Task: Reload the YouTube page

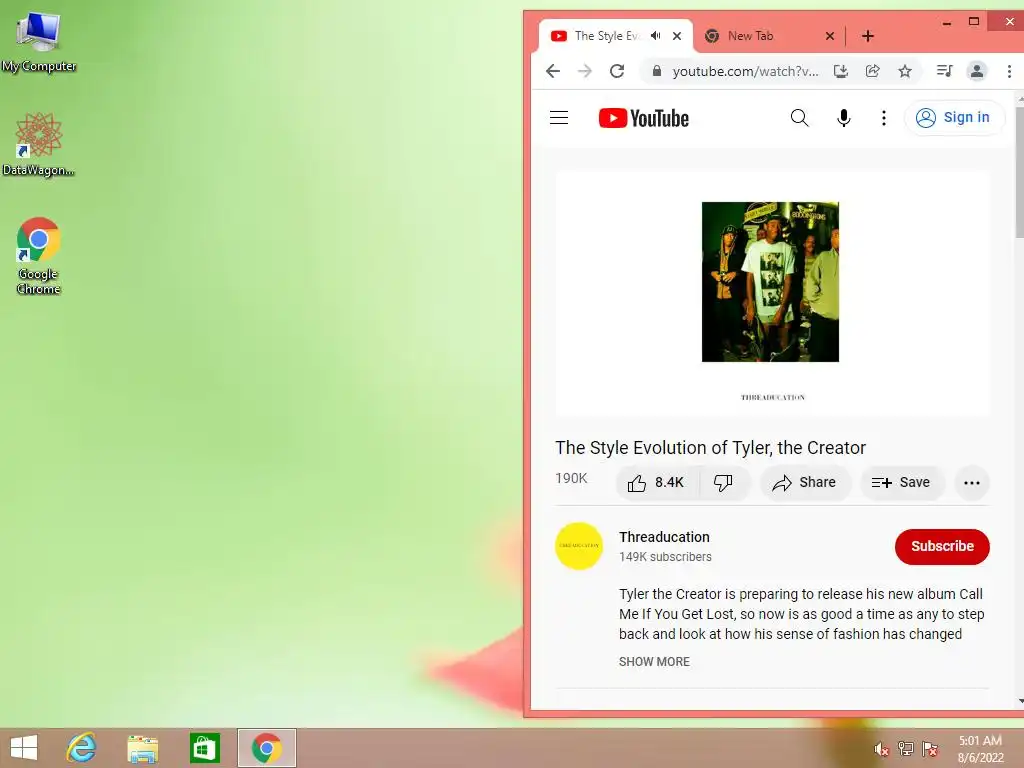Action: click(x=617, y=71)
